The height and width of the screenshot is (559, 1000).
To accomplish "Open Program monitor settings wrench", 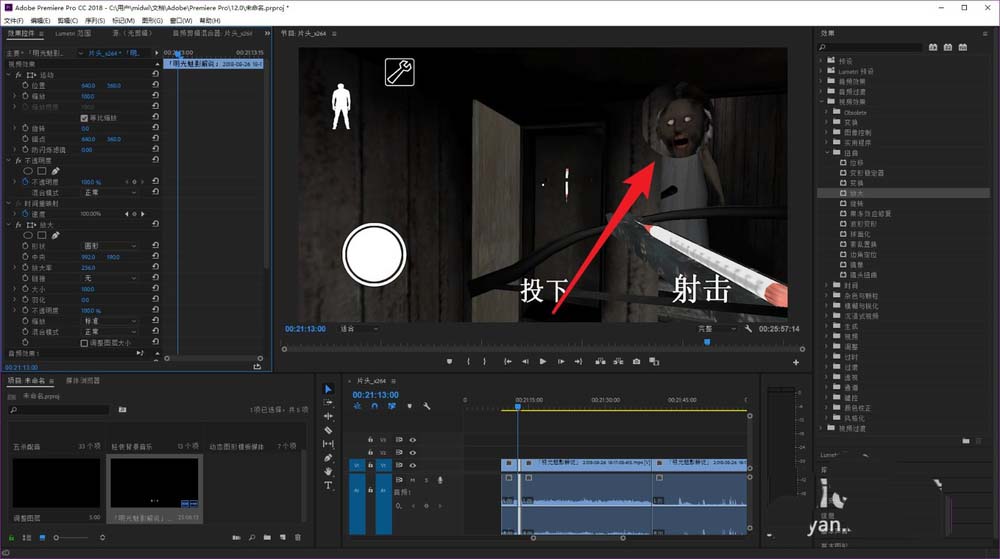I will pyautogui.click(x=749, y=328).
